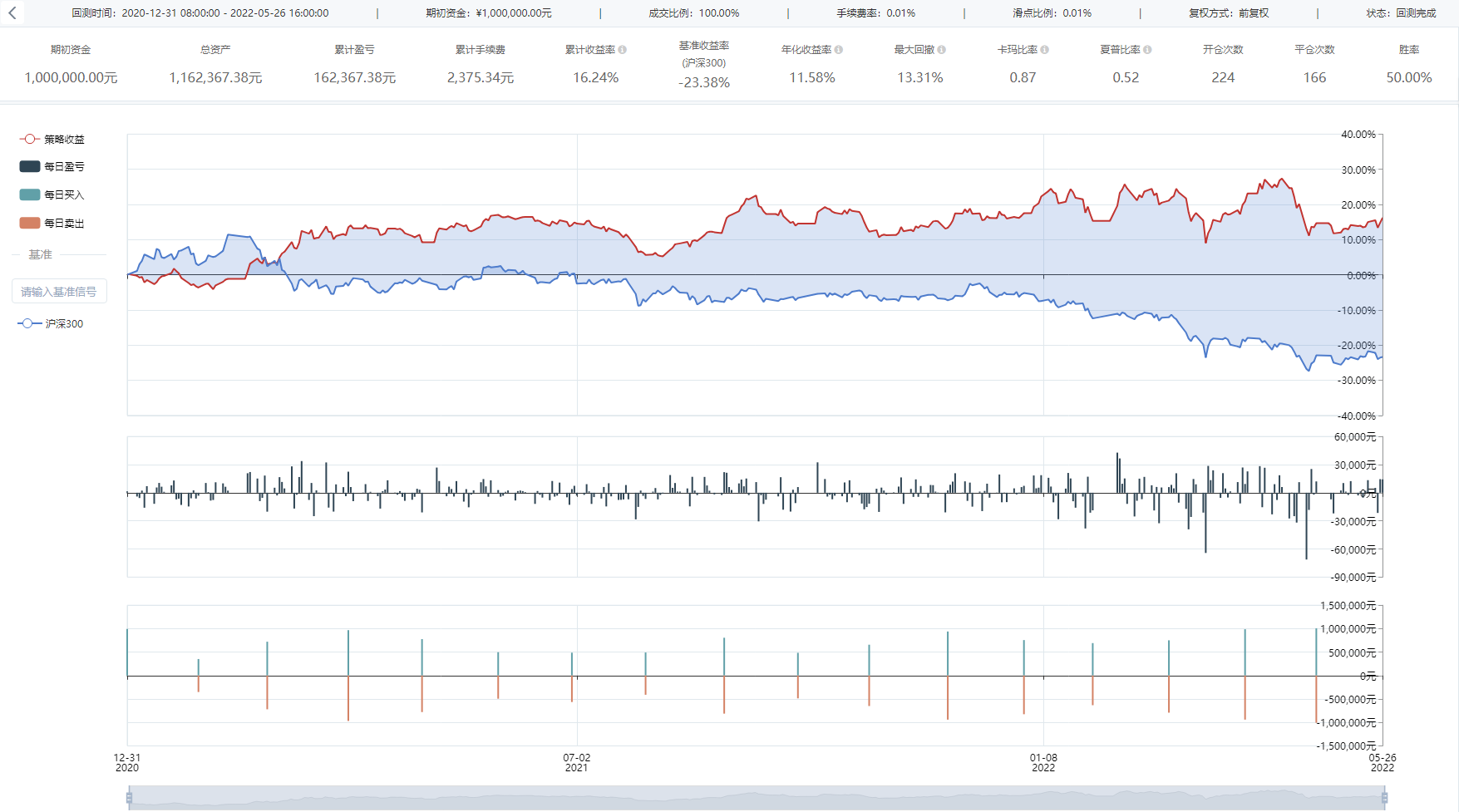This screenshot has width=1459, height=812.
Task: Click the 期初资金 ¥1,000,000.00元 header text
Action: pyautogui.click(x=489, y=13)
